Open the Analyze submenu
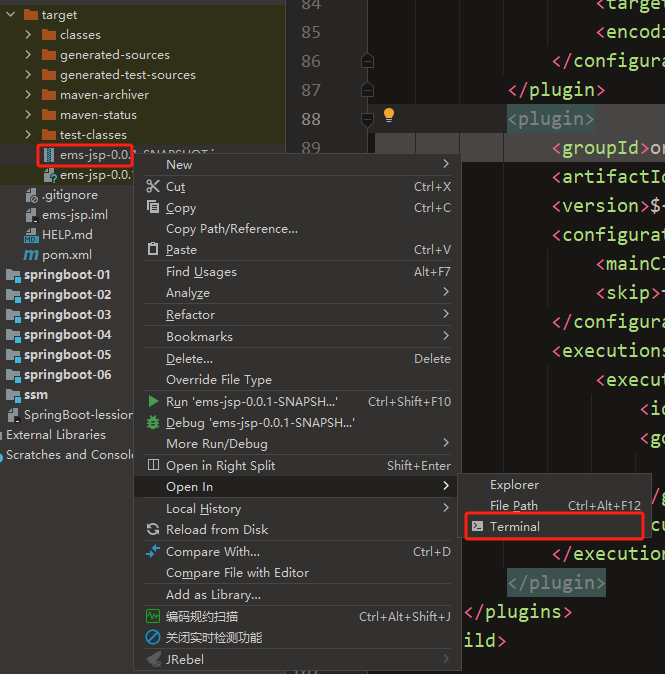 point(297,293)
